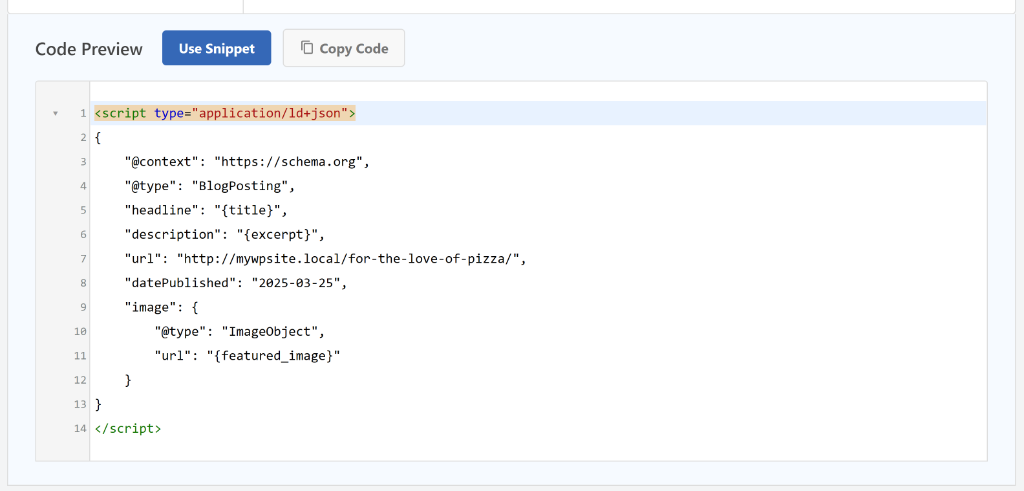The image size is (1024, 491).
Task: Click line number 7 in gutter
Action: tap(83, 259)
